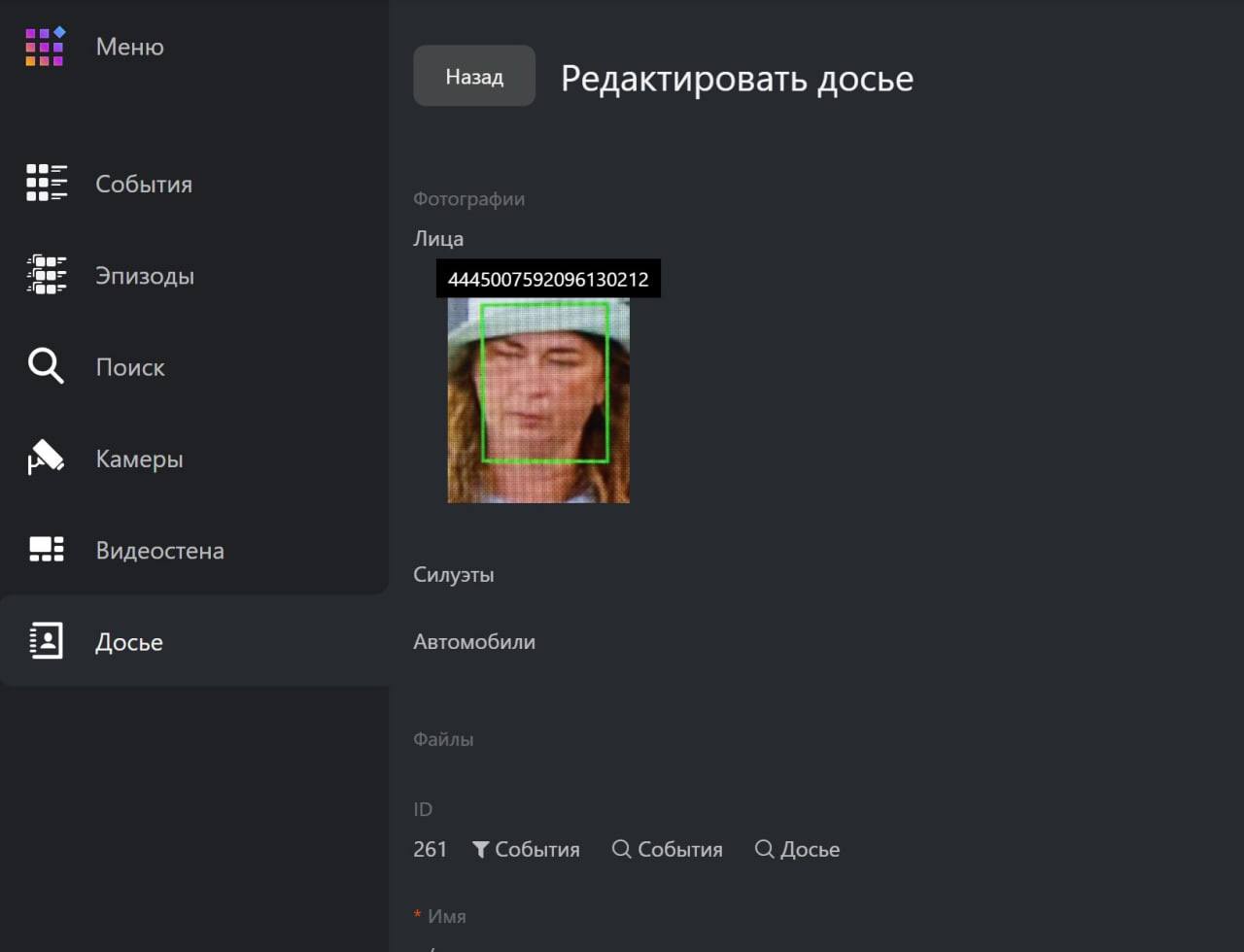The image size is (1244, 952).
Task: Click the colorful Menu grid icon
Action: tap(46, 47)
